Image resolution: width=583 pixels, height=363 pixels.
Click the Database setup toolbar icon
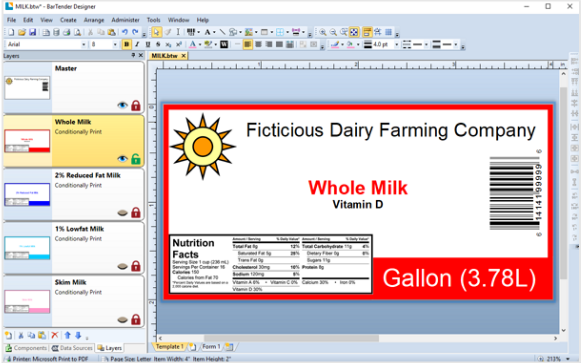(x=56, y=32)
